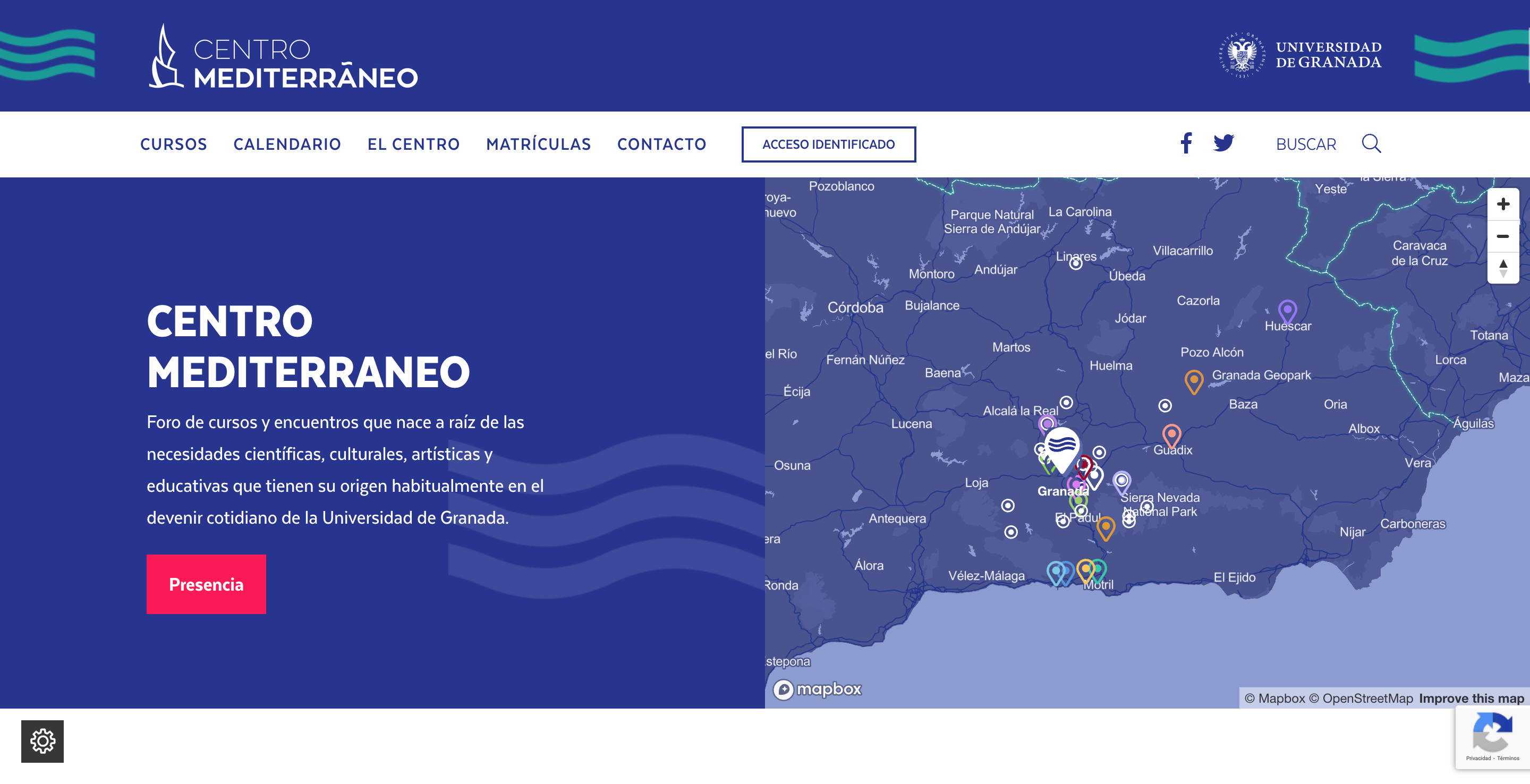The image size is (1530, 784).
Task: Click the Facebook icon
Action: 1186,143
